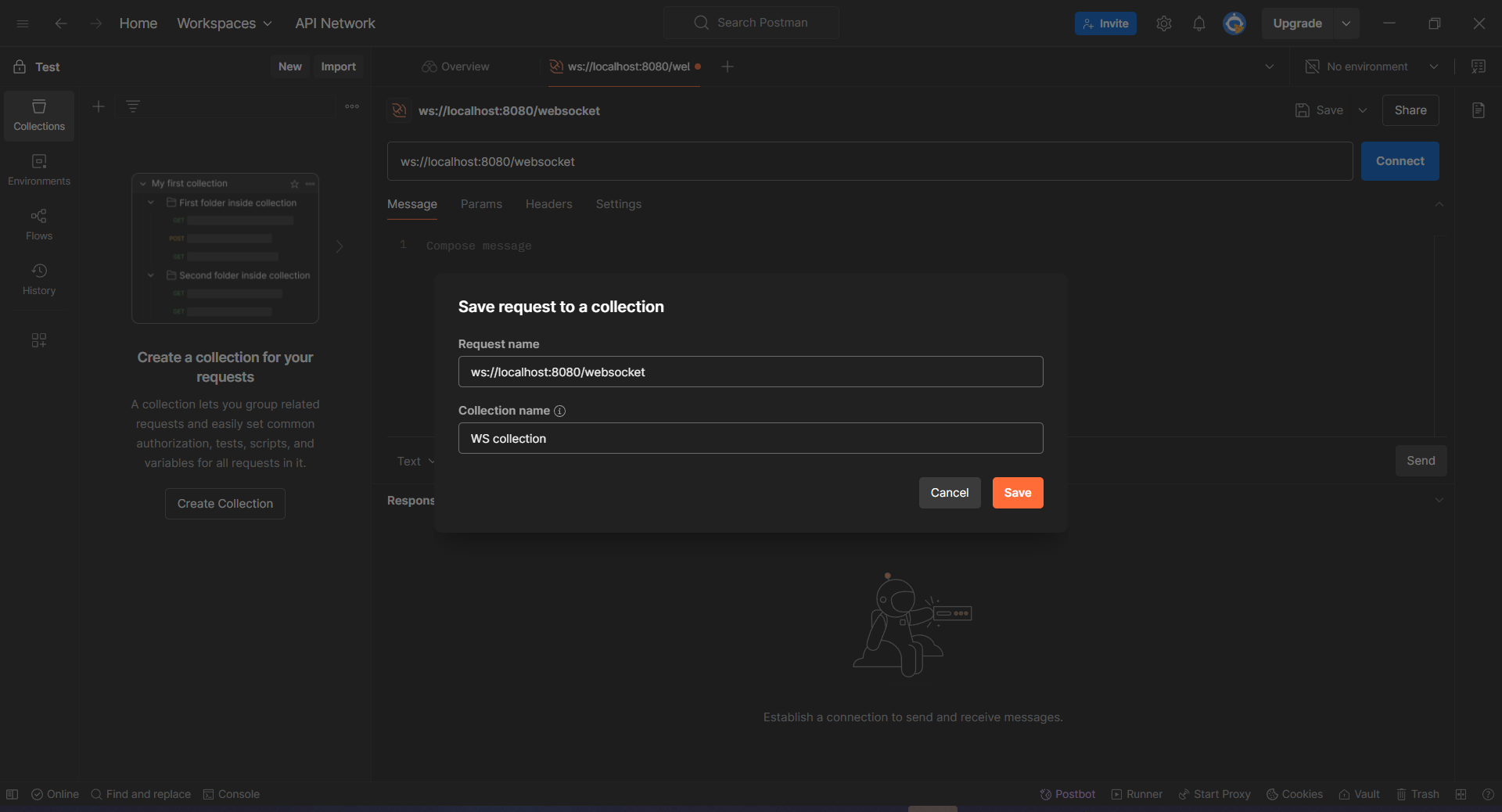The width and height of the screenshot is (1502, 812).
Task: Select the Message tab
Action: 412,204
